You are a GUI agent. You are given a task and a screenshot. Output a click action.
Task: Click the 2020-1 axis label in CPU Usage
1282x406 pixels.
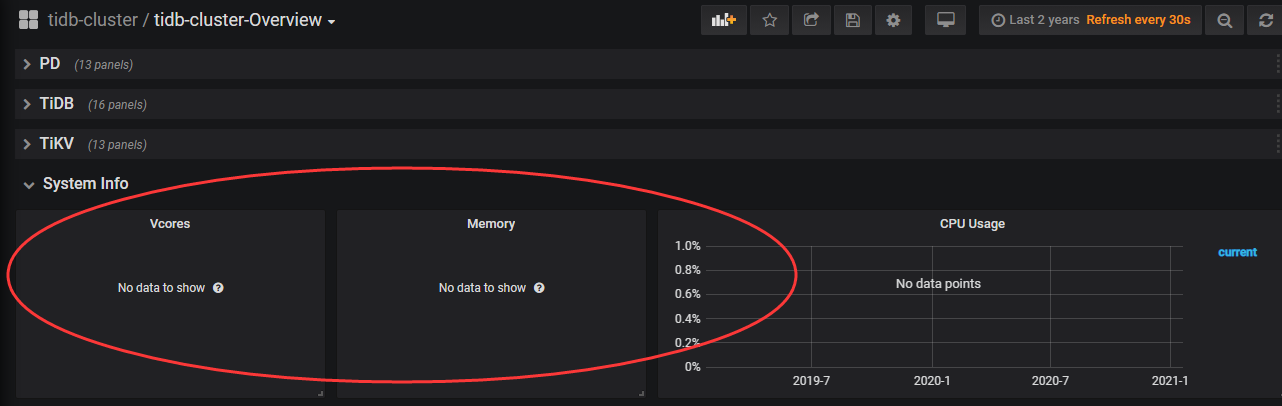[x=932, y=381]
